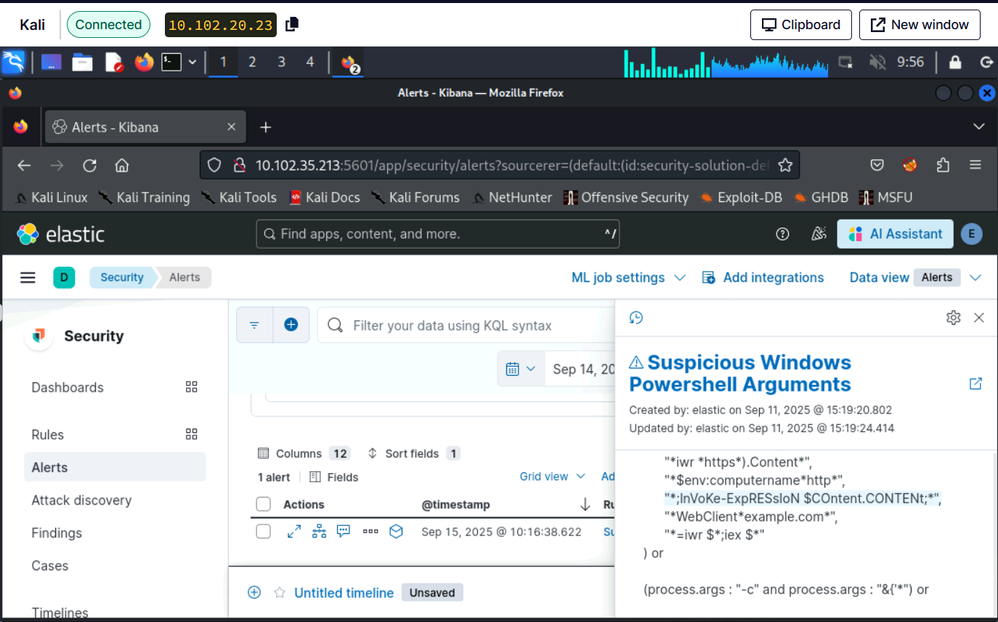The height and width of the screenshot is (622, 998).
Task: Tick the checkbox for Sep 15 alert row
Action: (x=264, y=532)
